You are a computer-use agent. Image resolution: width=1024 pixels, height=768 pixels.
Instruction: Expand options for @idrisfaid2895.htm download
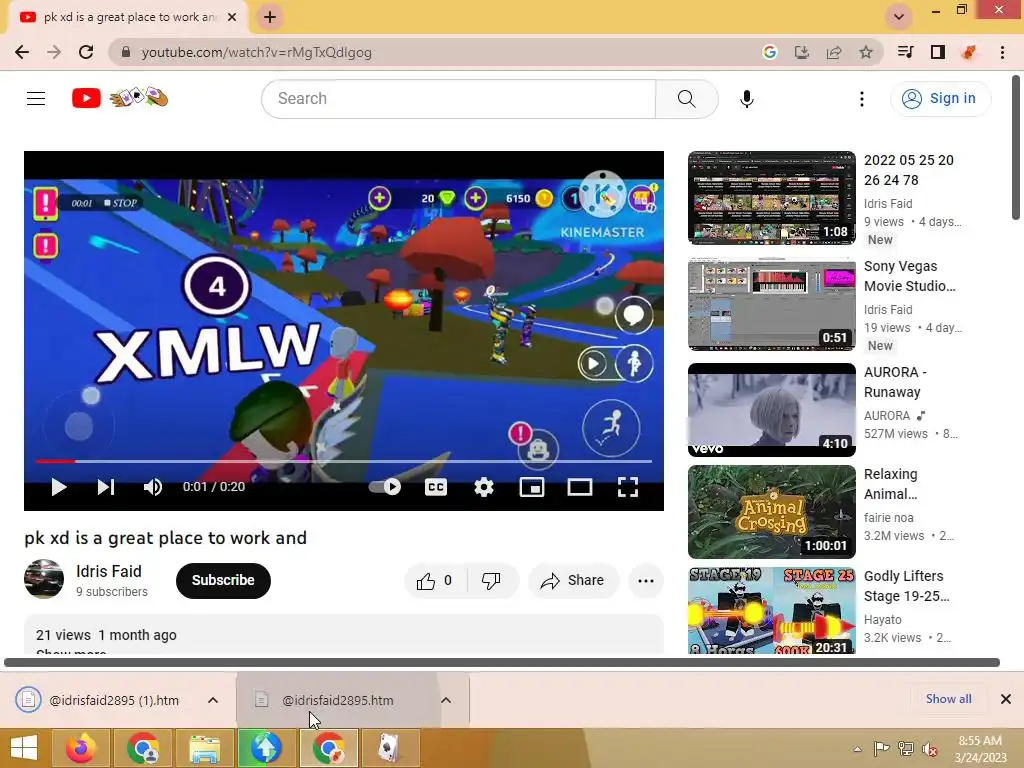pos(446,700)
